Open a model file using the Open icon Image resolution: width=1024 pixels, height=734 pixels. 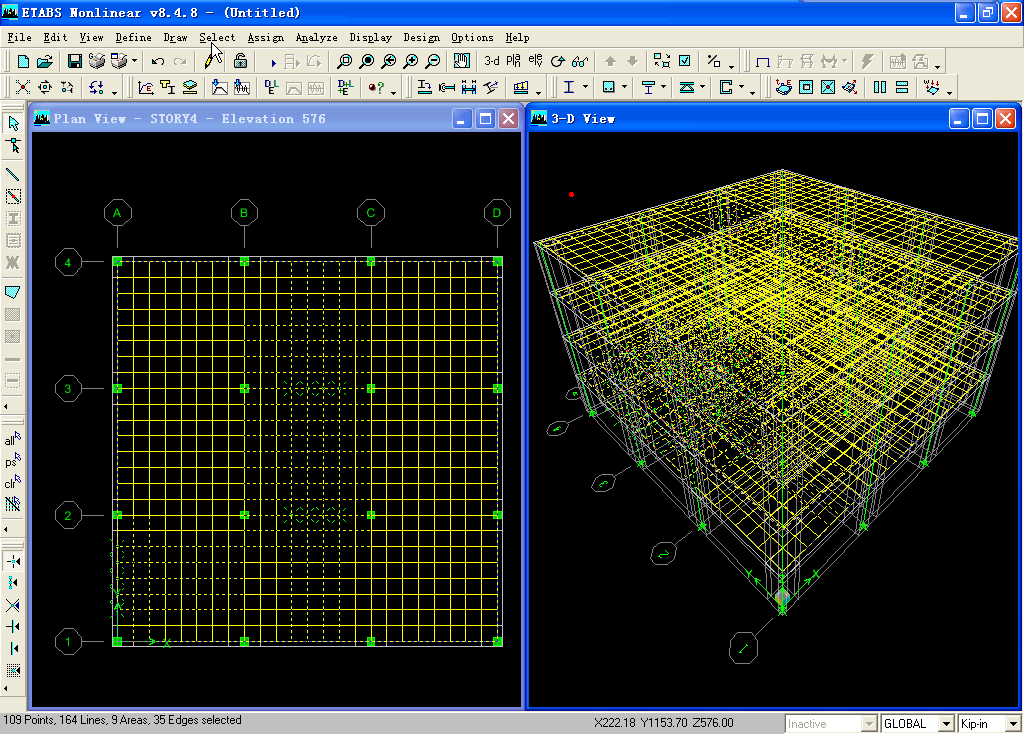(45, 61)
